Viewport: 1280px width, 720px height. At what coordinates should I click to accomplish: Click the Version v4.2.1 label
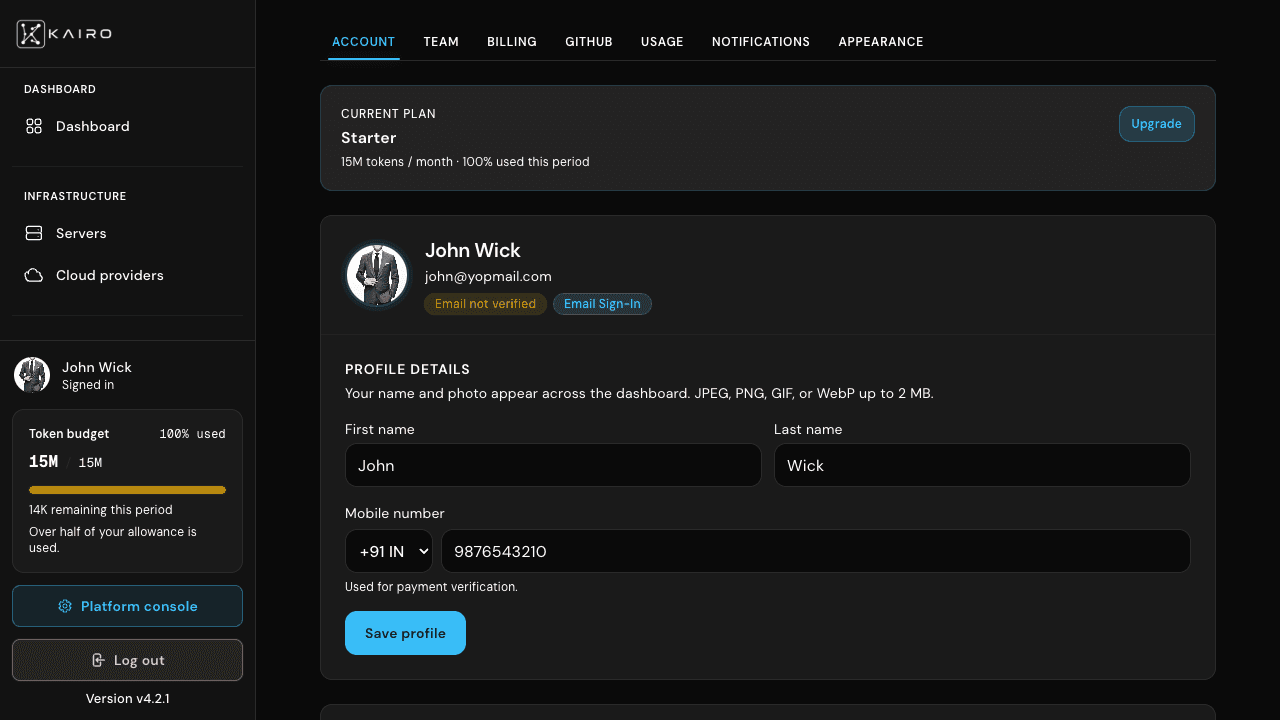click(x=127, y=698)
